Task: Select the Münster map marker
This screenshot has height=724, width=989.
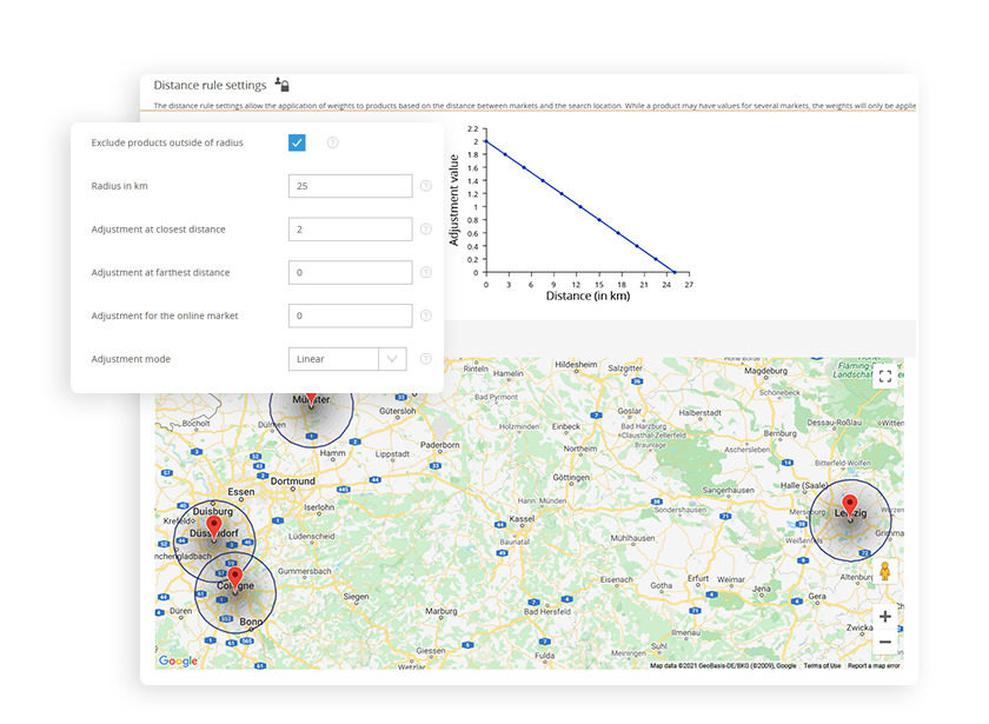Action: pos(311,399)
